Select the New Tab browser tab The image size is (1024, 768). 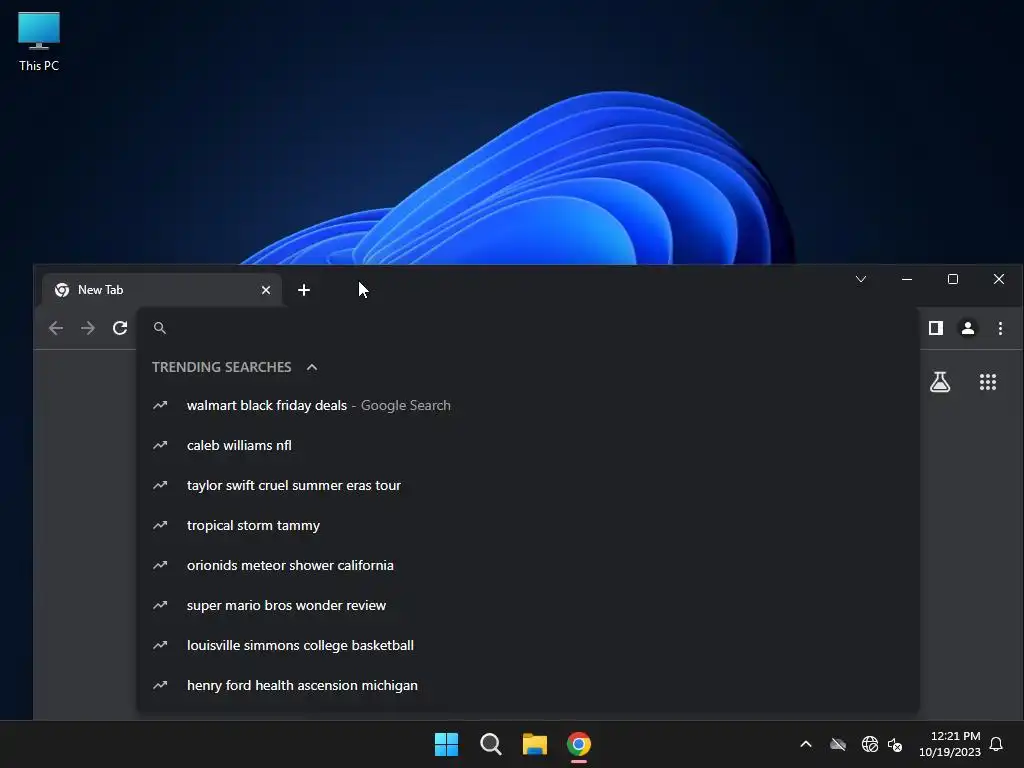161,290
